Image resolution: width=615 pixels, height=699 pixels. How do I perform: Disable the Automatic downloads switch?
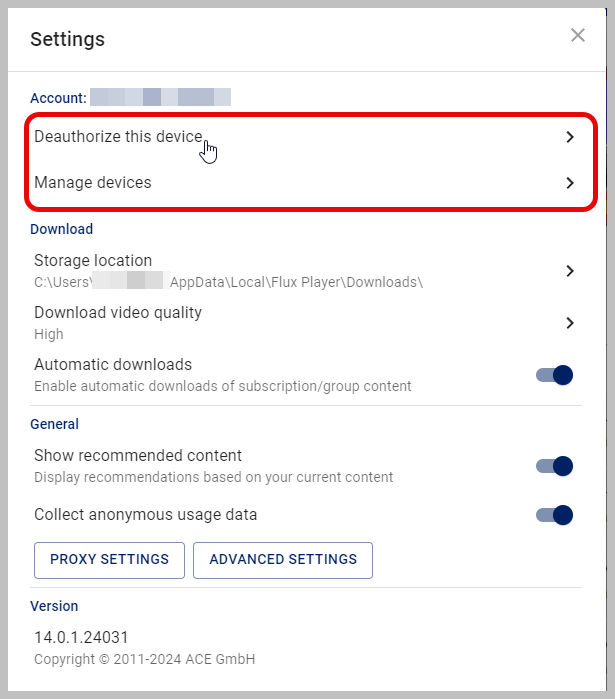click(x=554, y=375)
